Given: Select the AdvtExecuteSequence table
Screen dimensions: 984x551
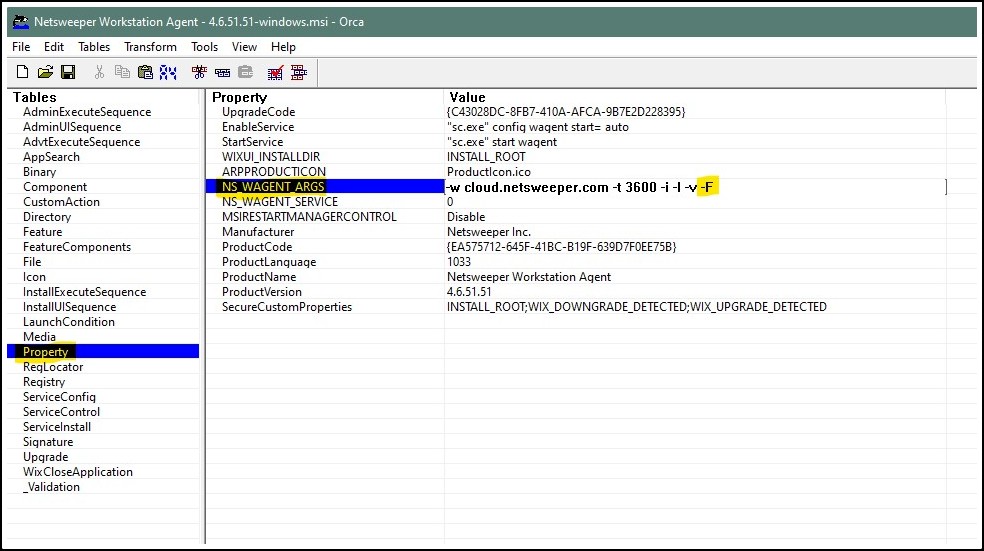Looking at the screenshot, I should 82,142.
